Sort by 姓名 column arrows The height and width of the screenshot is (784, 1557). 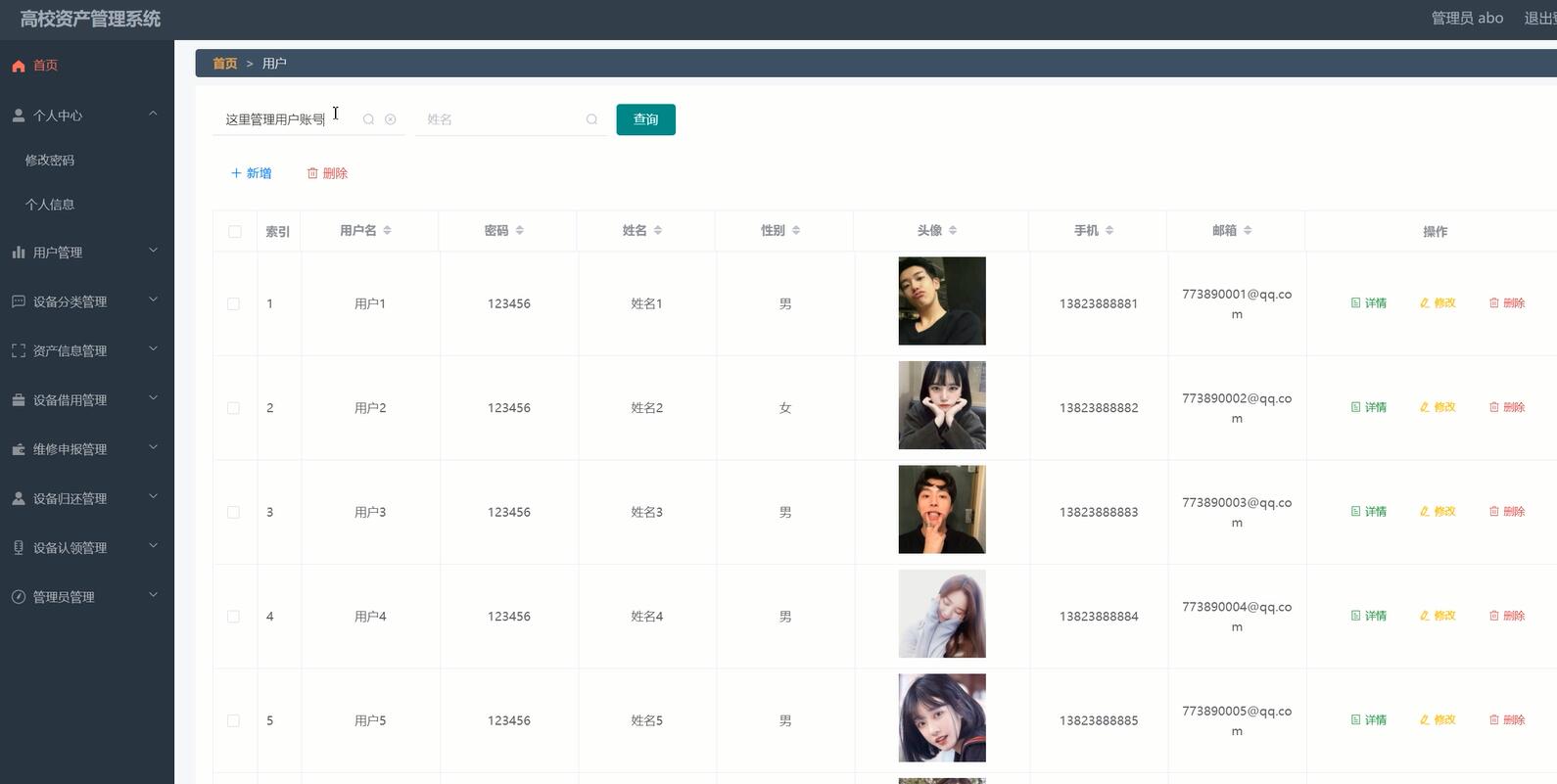[x=657, y=230]
